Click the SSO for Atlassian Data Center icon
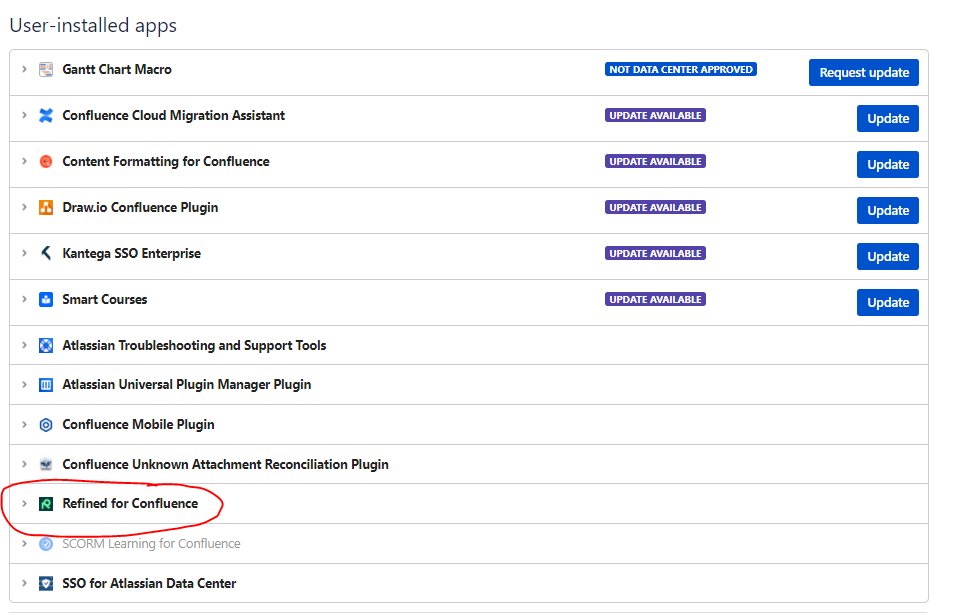 pyautogui.click(x=46, y=583)
